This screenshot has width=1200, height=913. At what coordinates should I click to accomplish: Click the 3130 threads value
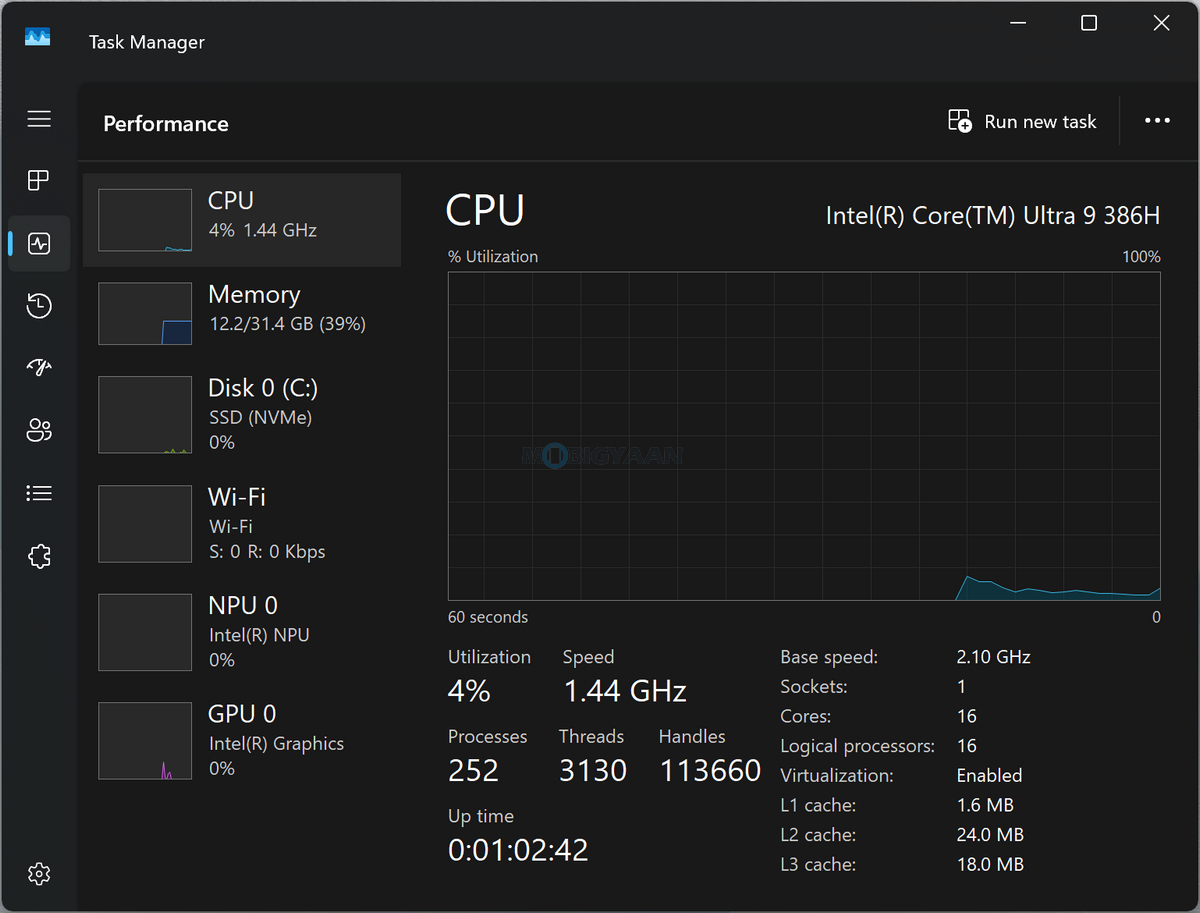(593, 771)
